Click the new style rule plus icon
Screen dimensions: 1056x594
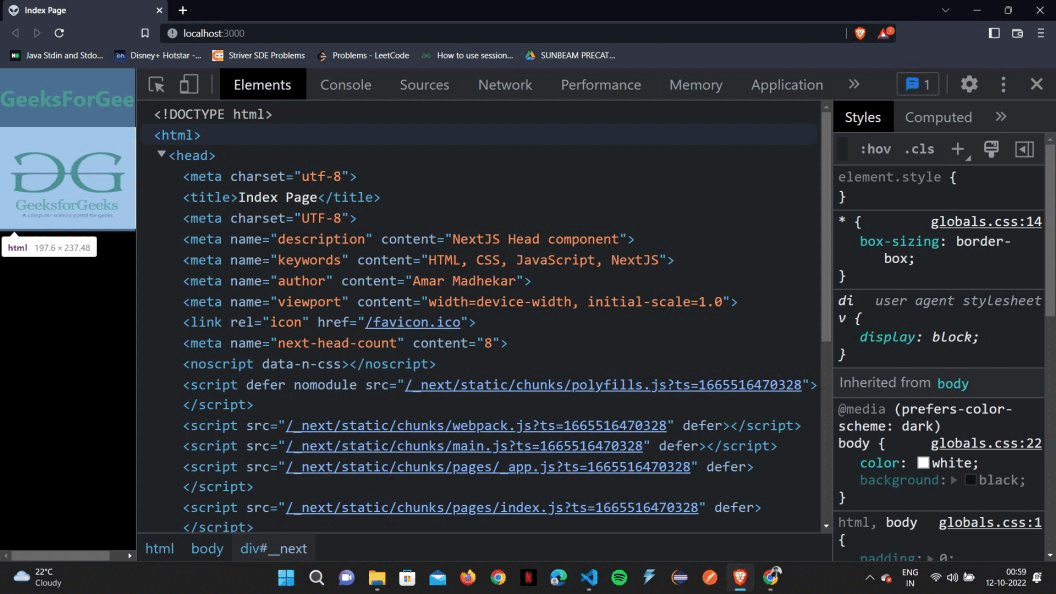[x=957, y=148]
